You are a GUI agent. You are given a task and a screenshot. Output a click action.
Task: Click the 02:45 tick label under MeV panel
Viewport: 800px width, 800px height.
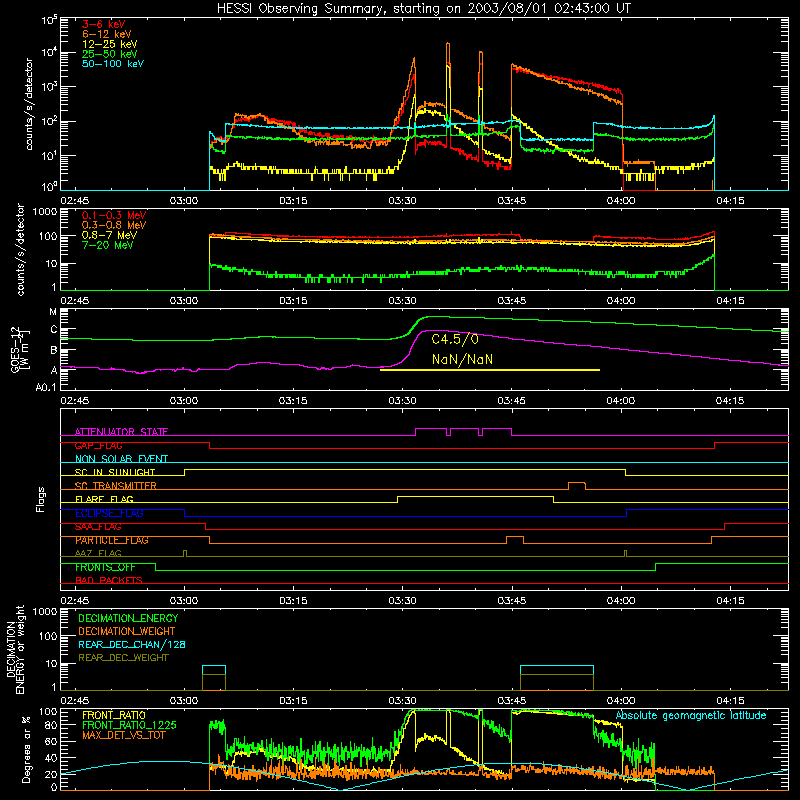point(74,301)
